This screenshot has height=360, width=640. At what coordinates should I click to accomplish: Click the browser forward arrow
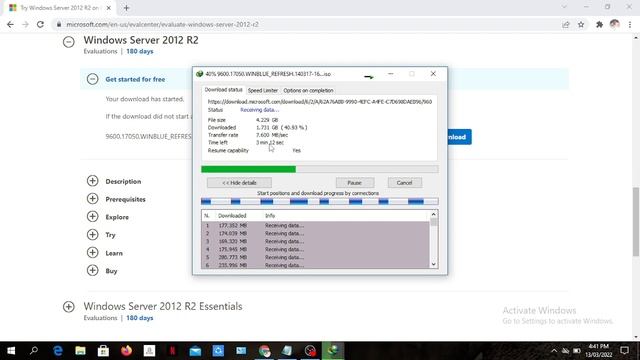tap(25, 24)
